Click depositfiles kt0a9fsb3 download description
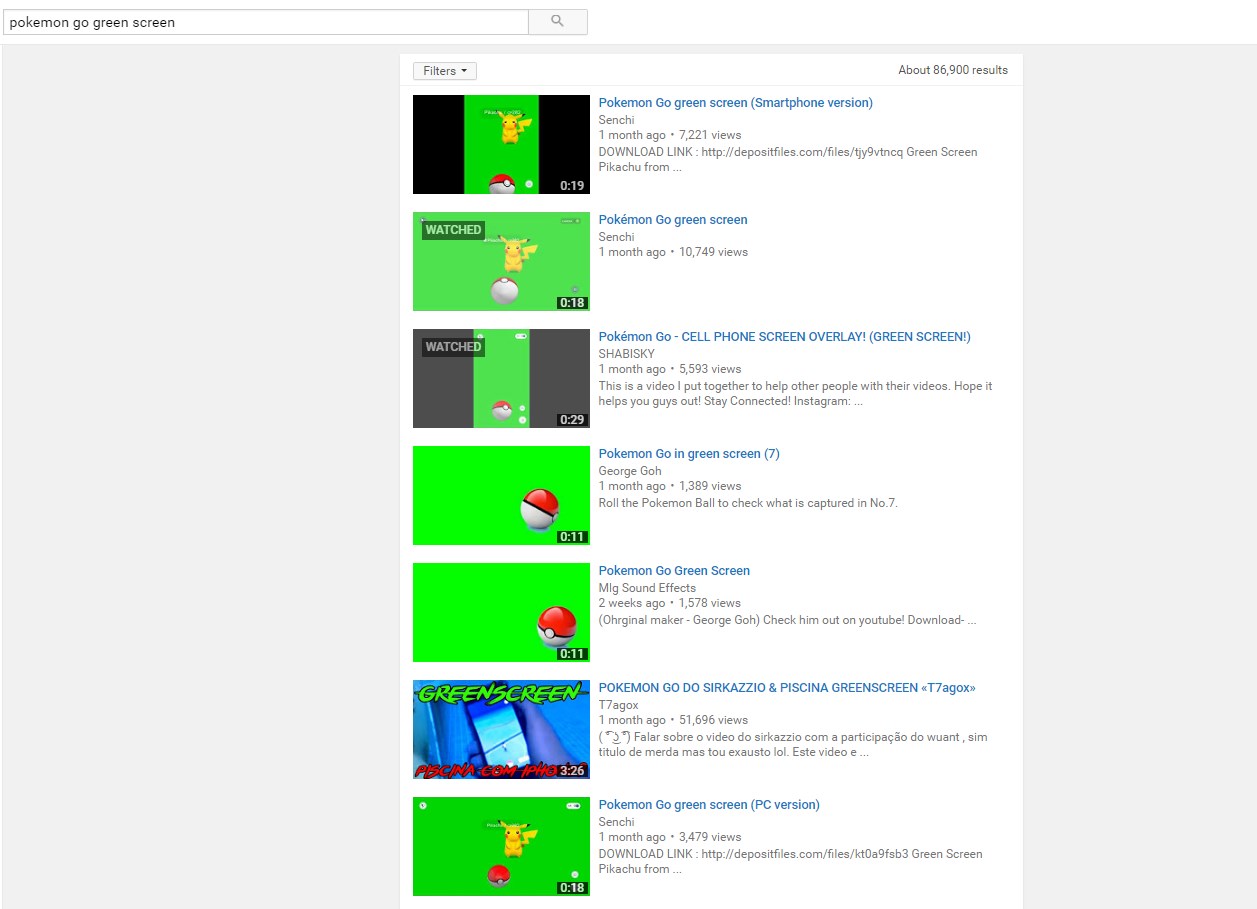 (x=791, y=862)
